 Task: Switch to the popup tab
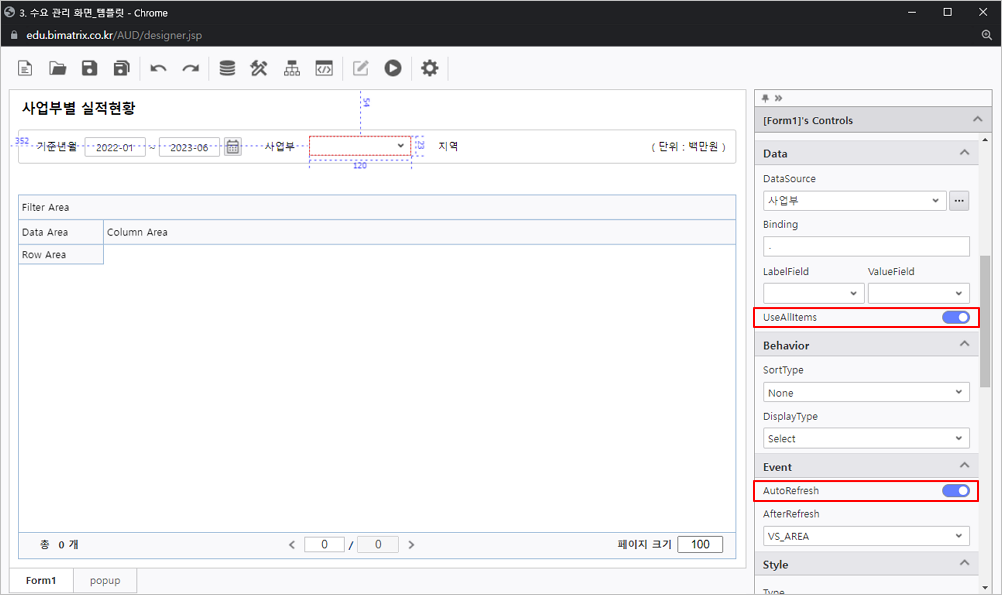click(x=105, y=581)
